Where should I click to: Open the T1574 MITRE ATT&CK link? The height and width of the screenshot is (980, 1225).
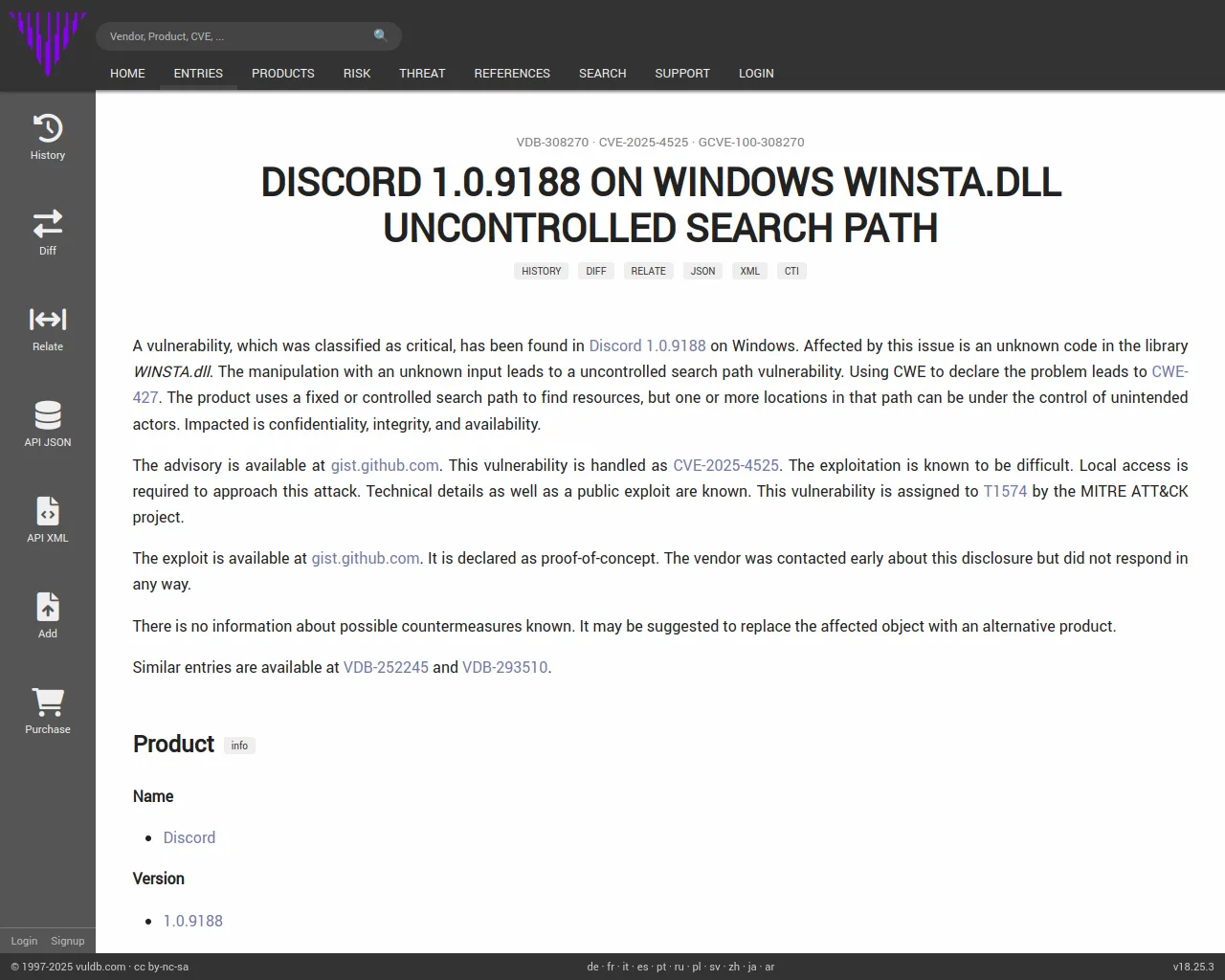tap(1005, 491)
